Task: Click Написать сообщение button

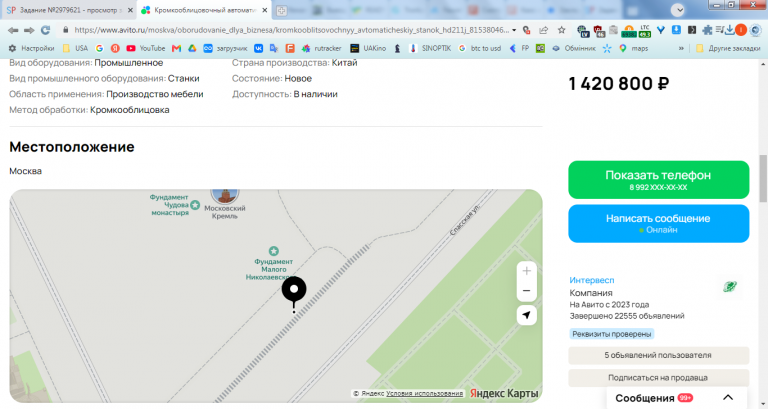Action: pyautogui.click(x=658, y=223)
